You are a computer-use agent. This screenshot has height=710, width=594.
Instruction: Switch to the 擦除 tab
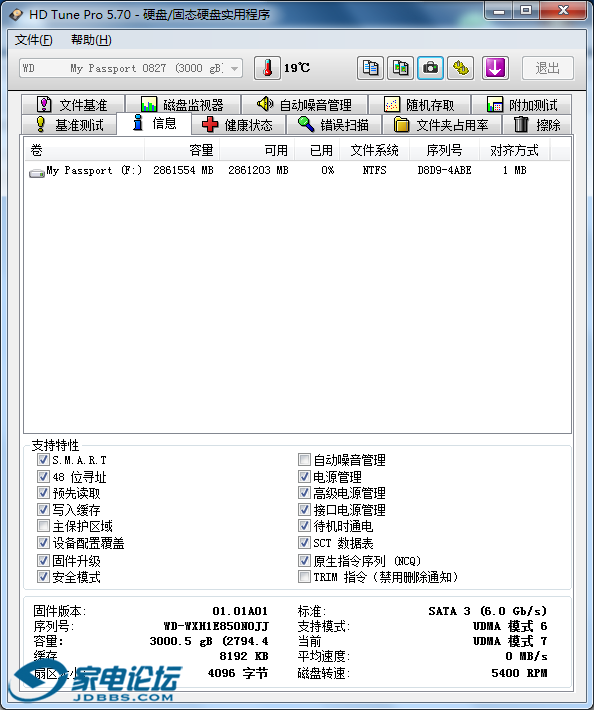(x=537, y=125)
